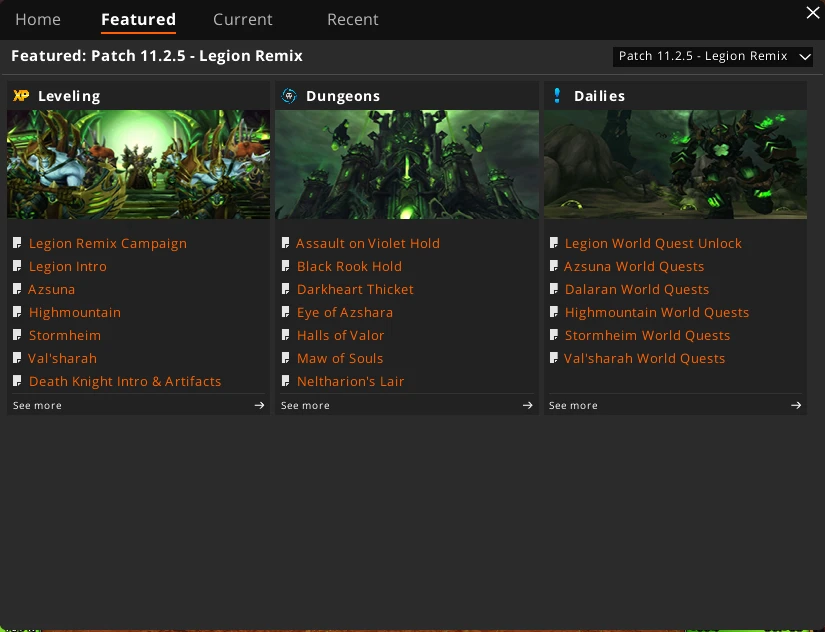Switch to the Home tab
The width and height of the screenshot is (825, 632).
38,19
